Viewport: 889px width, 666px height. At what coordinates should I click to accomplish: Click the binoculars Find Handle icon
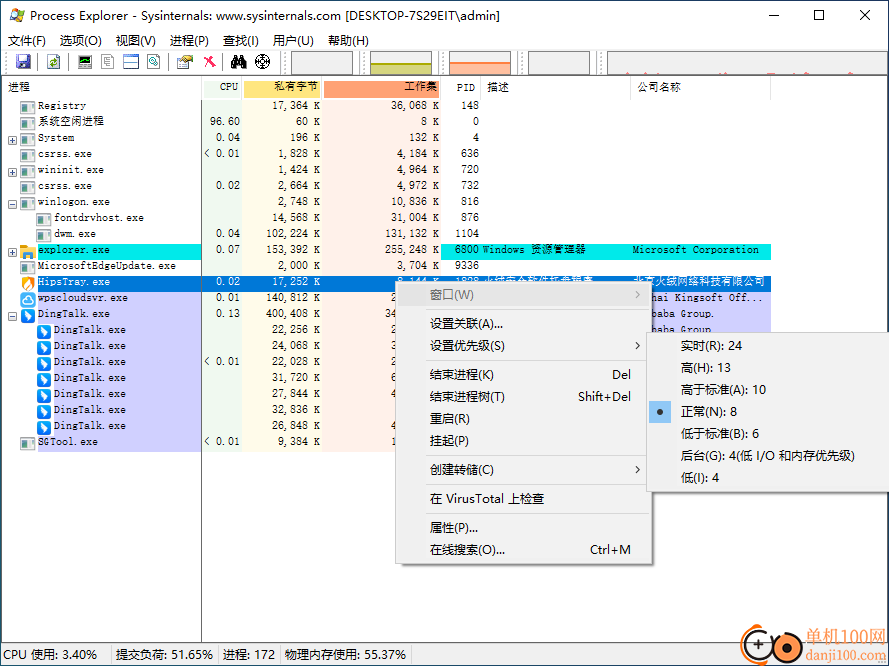(239, 61)
